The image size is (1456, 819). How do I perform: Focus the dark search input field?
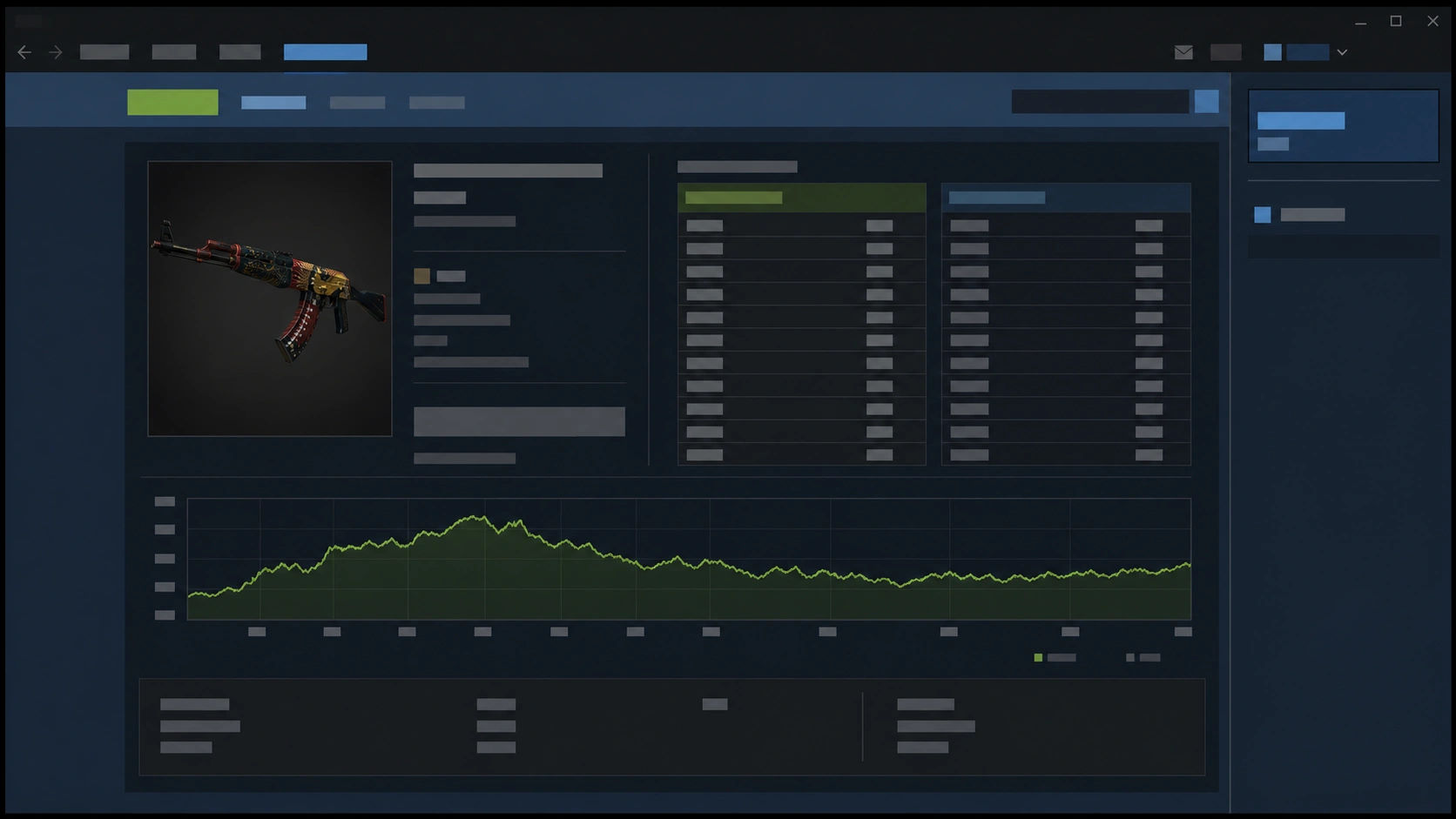[1100, 102]
